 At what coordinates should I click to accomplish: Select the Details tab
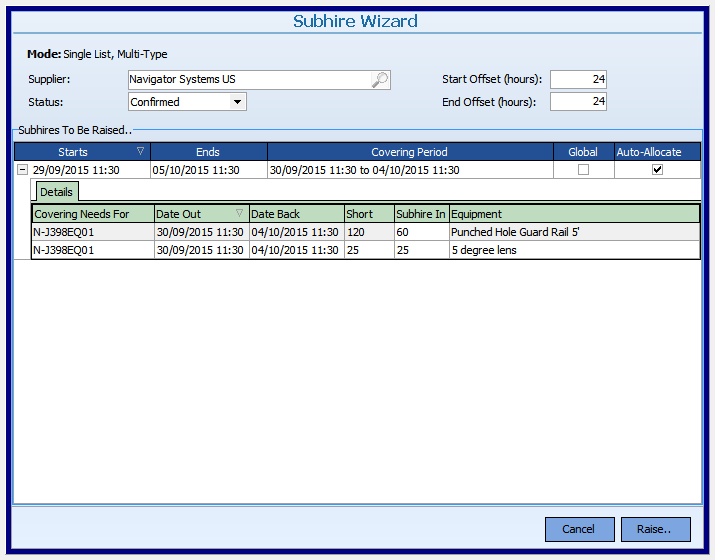[x=56, y=191]
